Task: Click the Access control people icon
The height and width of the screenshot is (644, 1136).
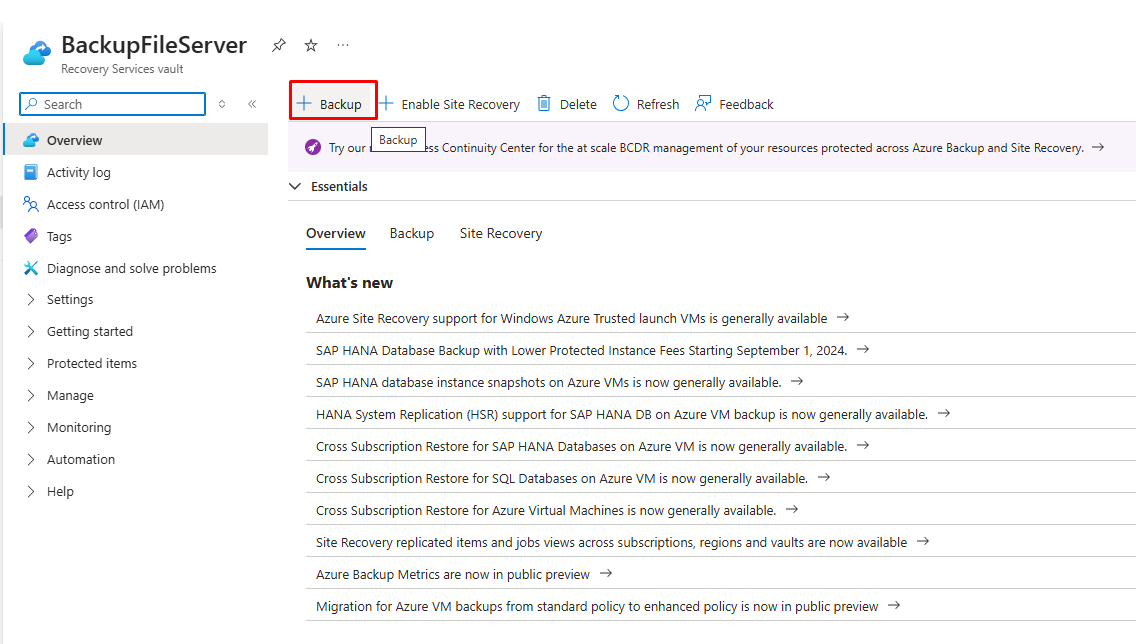Action: pyautogui.click(x=30, y=204)
